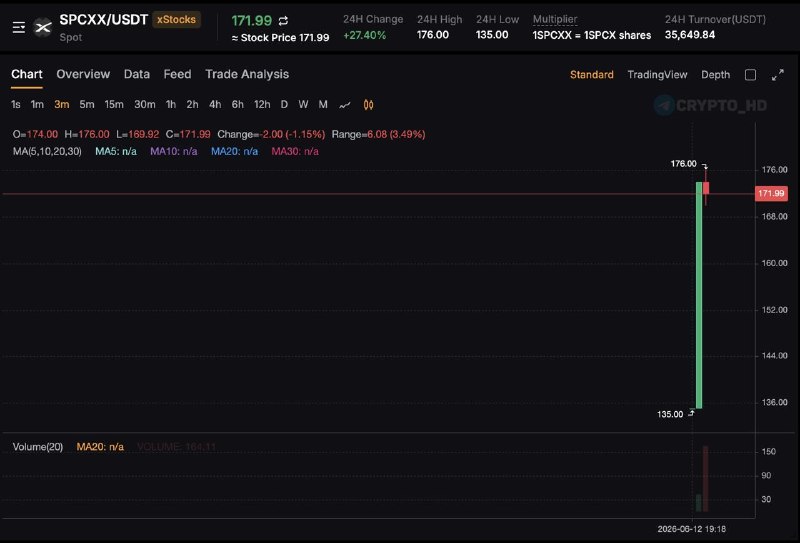Click the 24H Change +27.40% value

pyautogui.click(x=364, y=35)
